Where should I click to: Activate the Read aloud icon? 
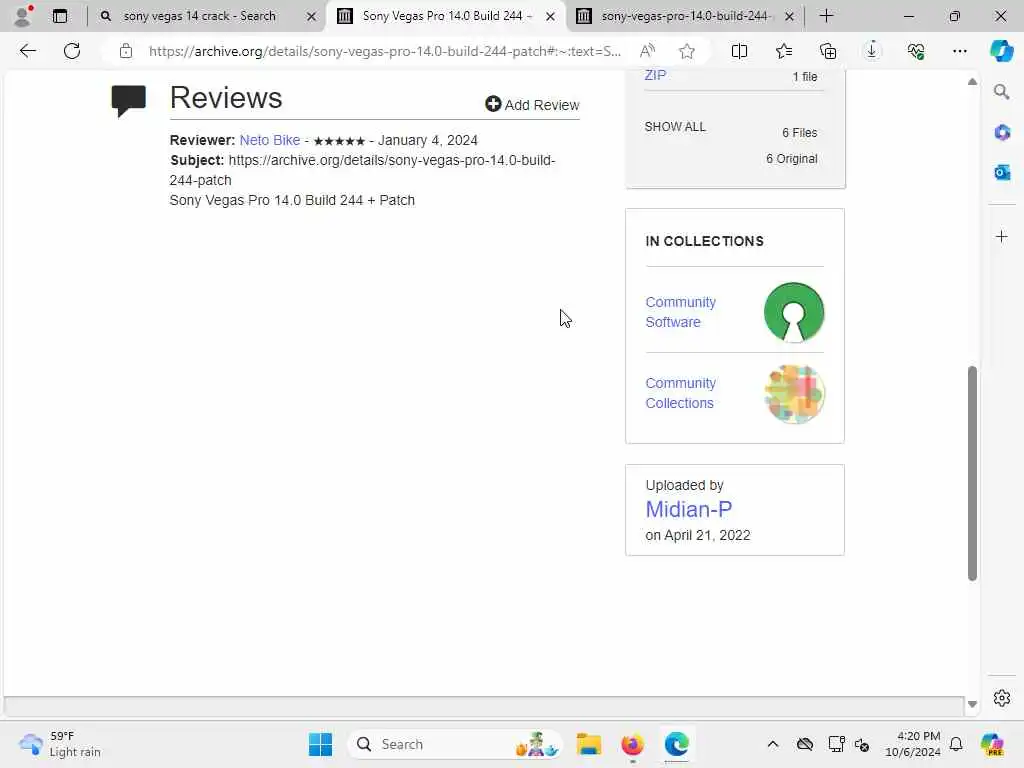[x=647, y=51]
